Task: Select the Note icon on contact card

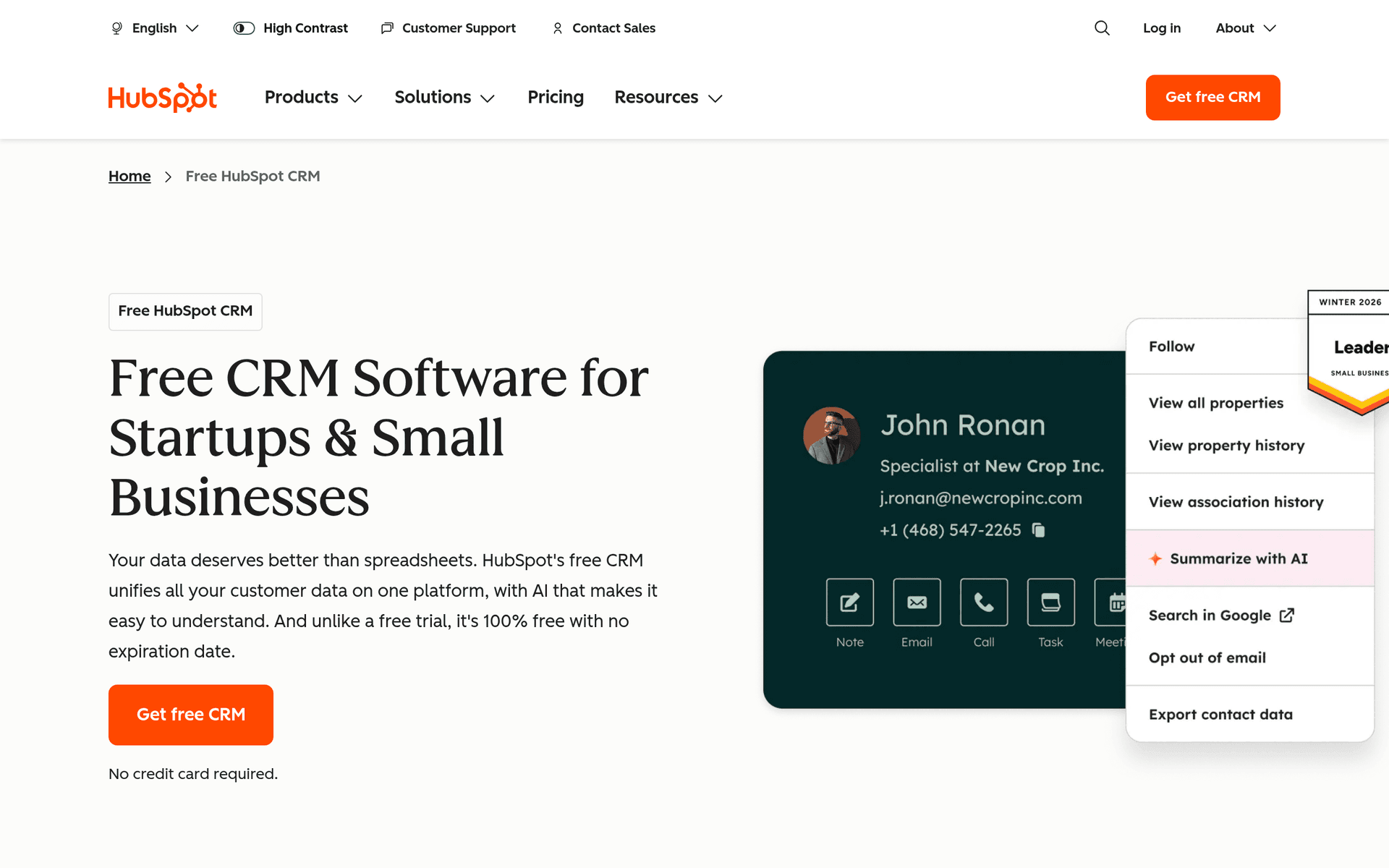Action: pos(849,602)
